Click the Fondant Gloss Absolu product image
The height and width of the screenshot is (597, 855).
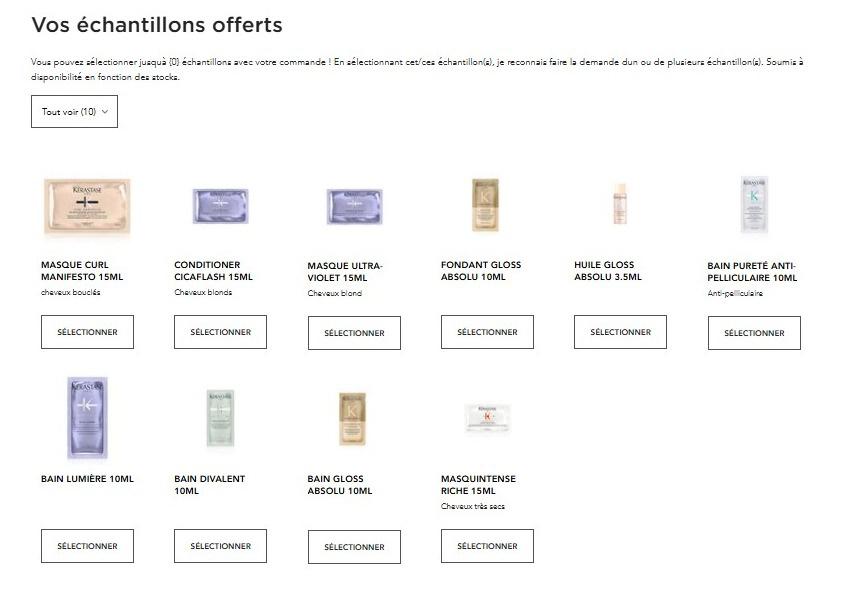485,205
